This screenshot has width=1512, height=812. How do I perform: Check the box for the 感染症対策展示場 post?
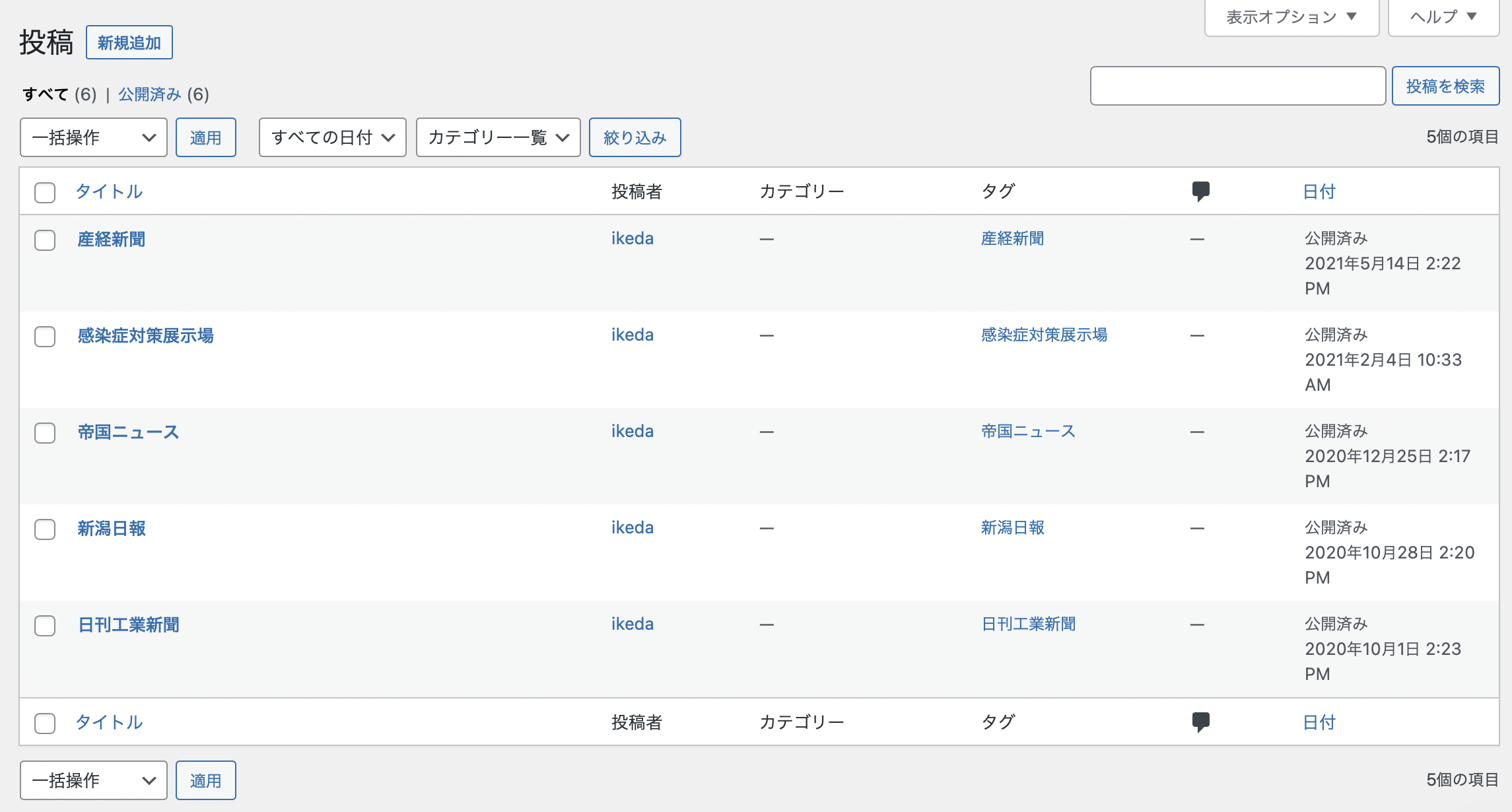[45, 337]
